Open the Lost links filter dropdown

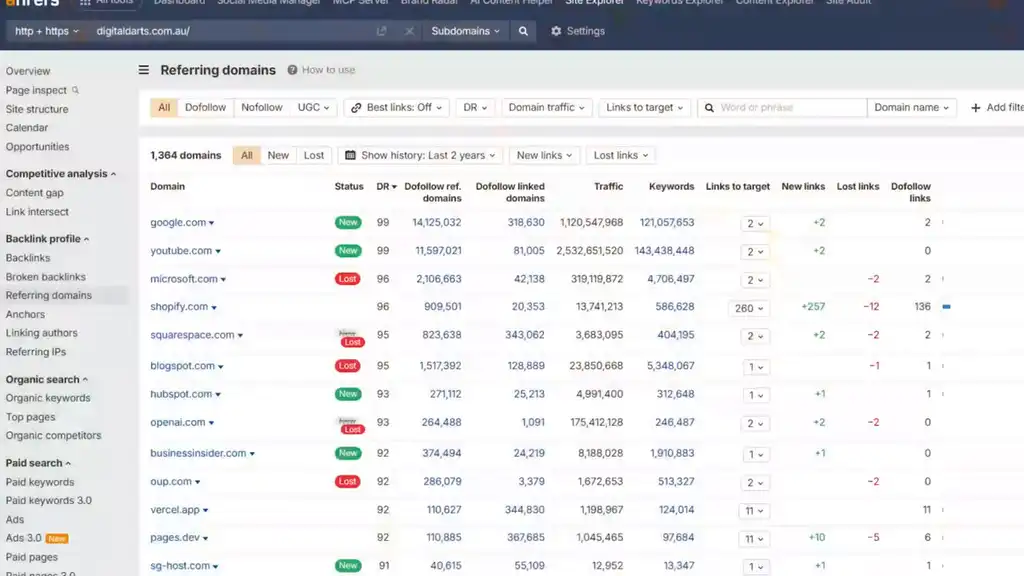(x=620, y=155)
